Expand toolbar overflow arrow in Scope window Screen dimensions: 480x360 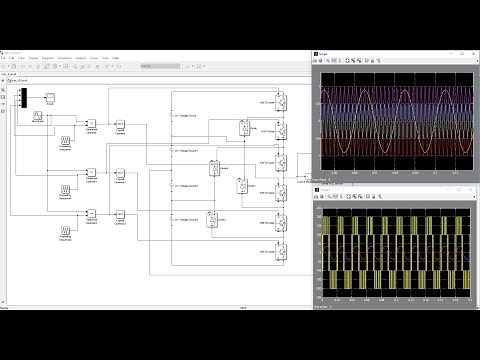point(477,61)
